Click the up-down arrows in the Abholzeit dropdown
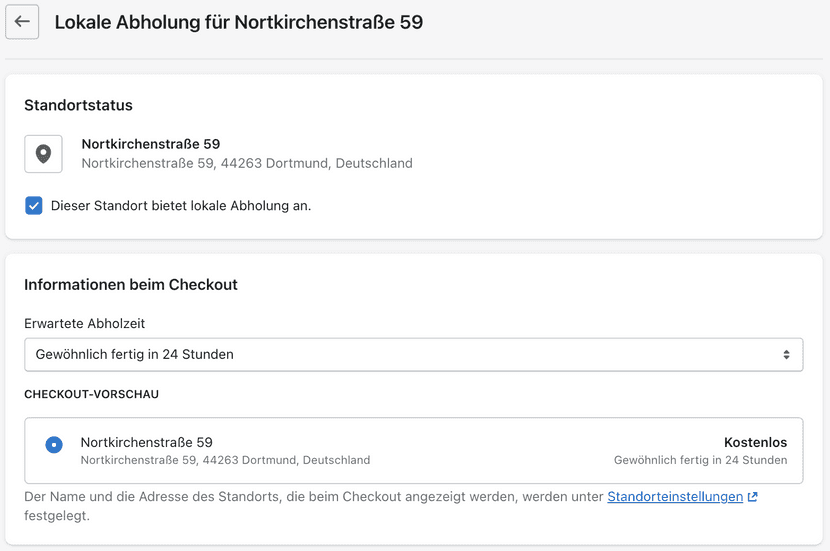The width and height of the screenshot is (830, 551). coord(787,355)
